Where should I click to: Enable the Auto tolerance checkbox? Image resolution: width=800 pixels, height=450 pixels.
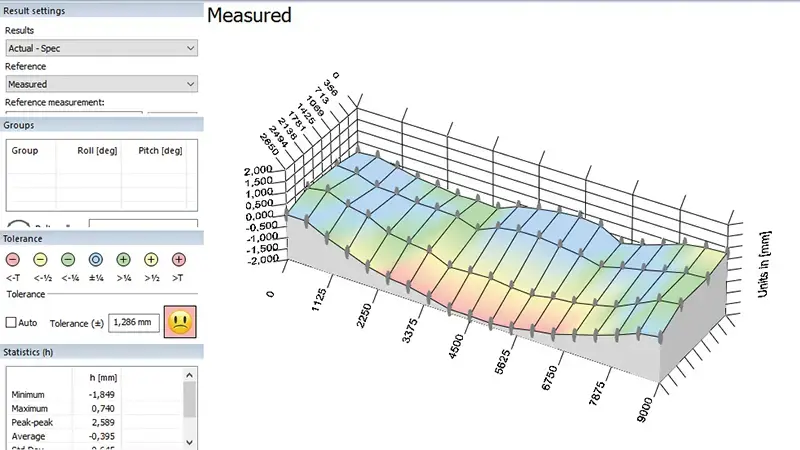point(12,323)
